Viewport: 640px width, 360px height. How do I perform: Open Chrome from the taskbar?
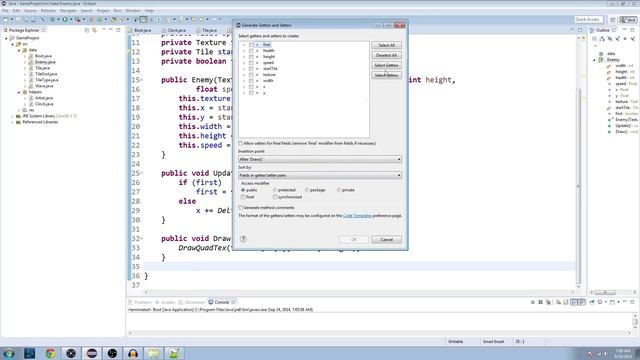[50, 353]
